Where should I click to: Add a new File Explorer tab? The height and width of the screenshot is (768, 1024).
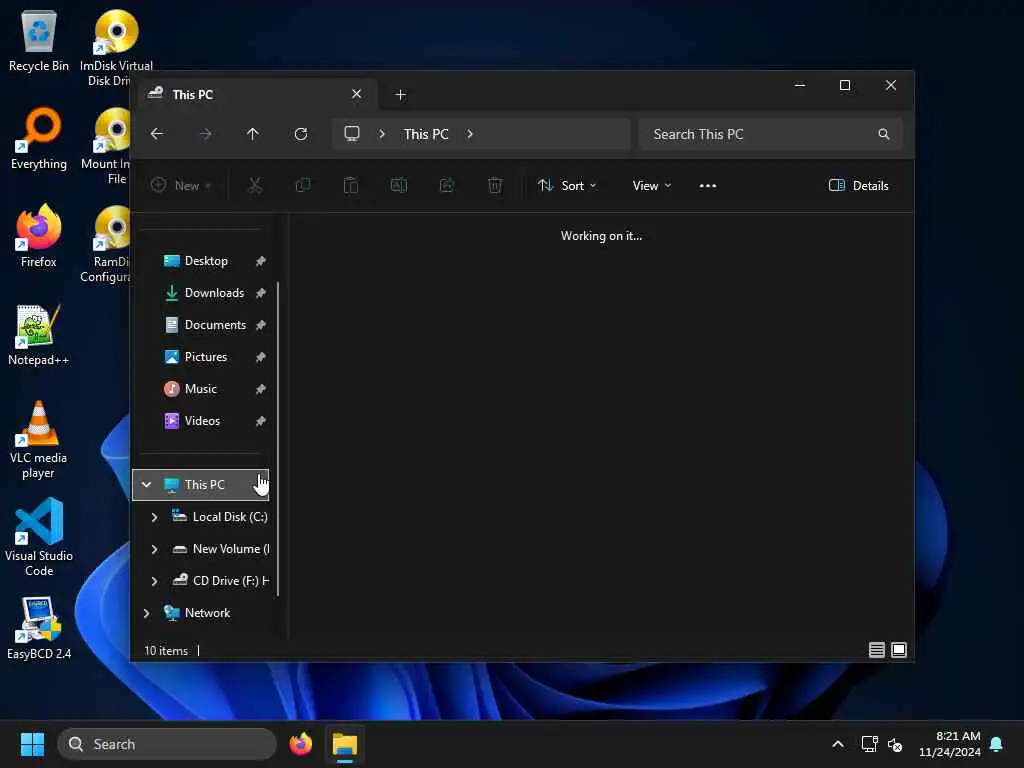[401, 95]
